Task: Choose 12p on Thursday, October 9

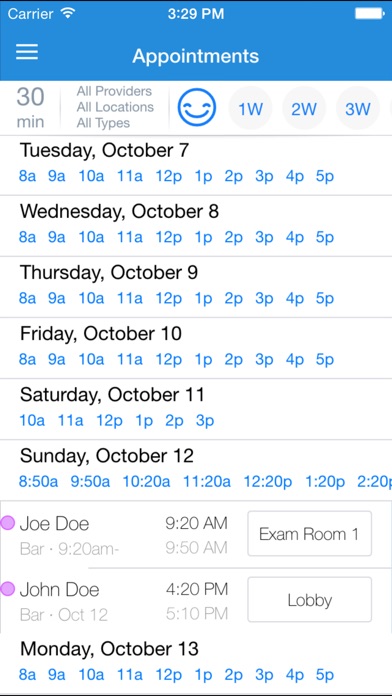Action: 168,298
